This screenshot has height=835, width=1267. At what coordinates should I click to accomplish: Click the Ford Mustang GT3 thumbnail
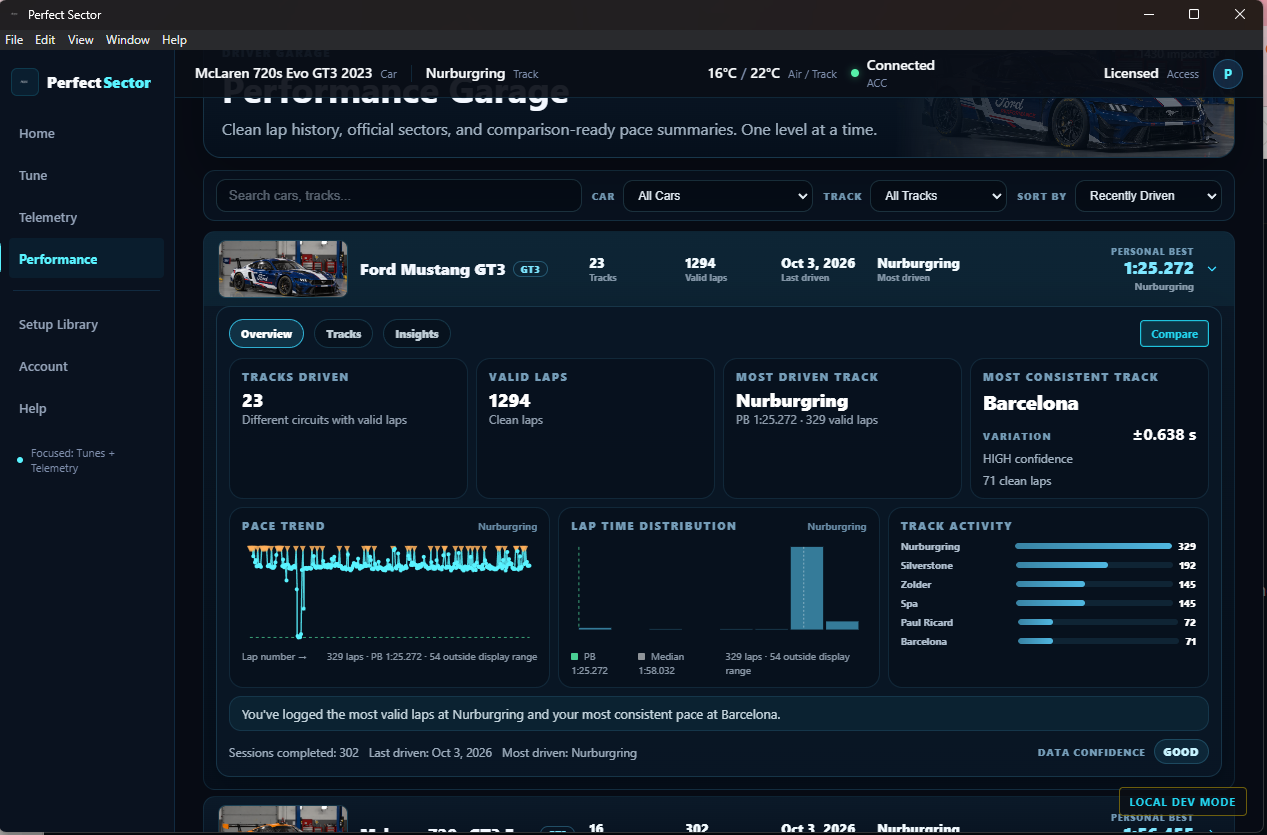[x=283, y=269]
